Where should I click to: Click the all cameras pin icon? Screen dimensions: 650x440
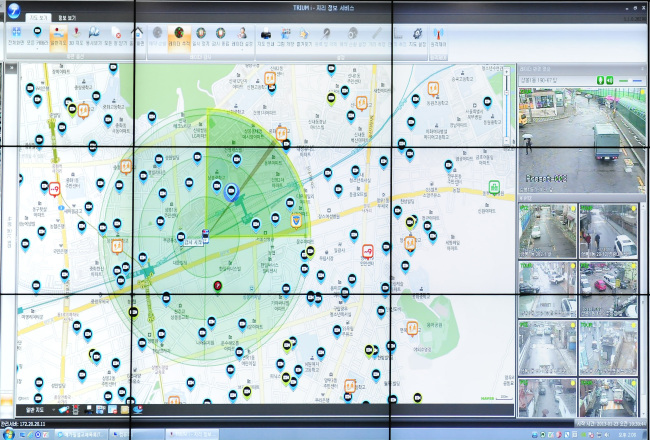(37, 33)
